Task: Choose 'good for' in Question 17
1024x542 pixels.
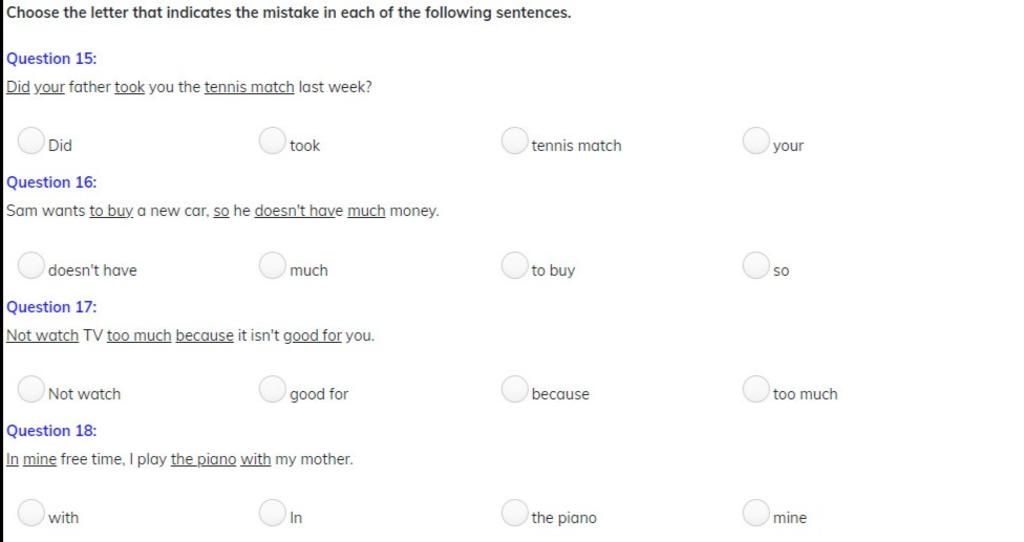Action: click(x=273, y=390)
